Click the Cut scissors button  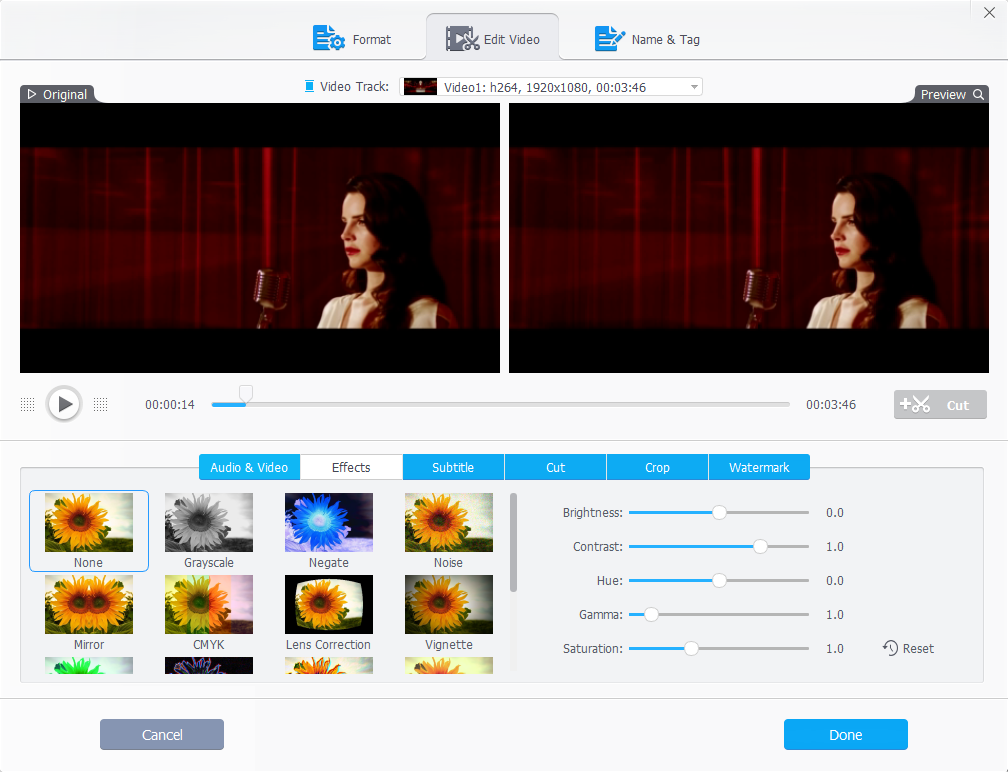point(940,405)
